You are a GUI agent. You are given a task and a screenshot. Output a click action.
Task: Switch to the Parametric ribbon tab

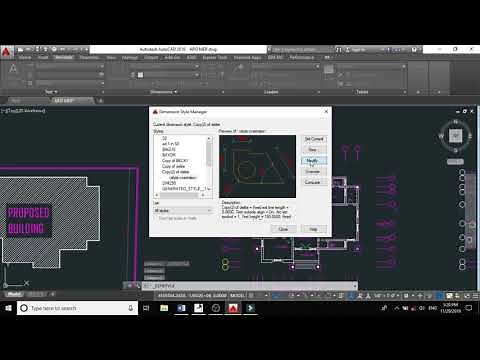click(x=89, y=57)
